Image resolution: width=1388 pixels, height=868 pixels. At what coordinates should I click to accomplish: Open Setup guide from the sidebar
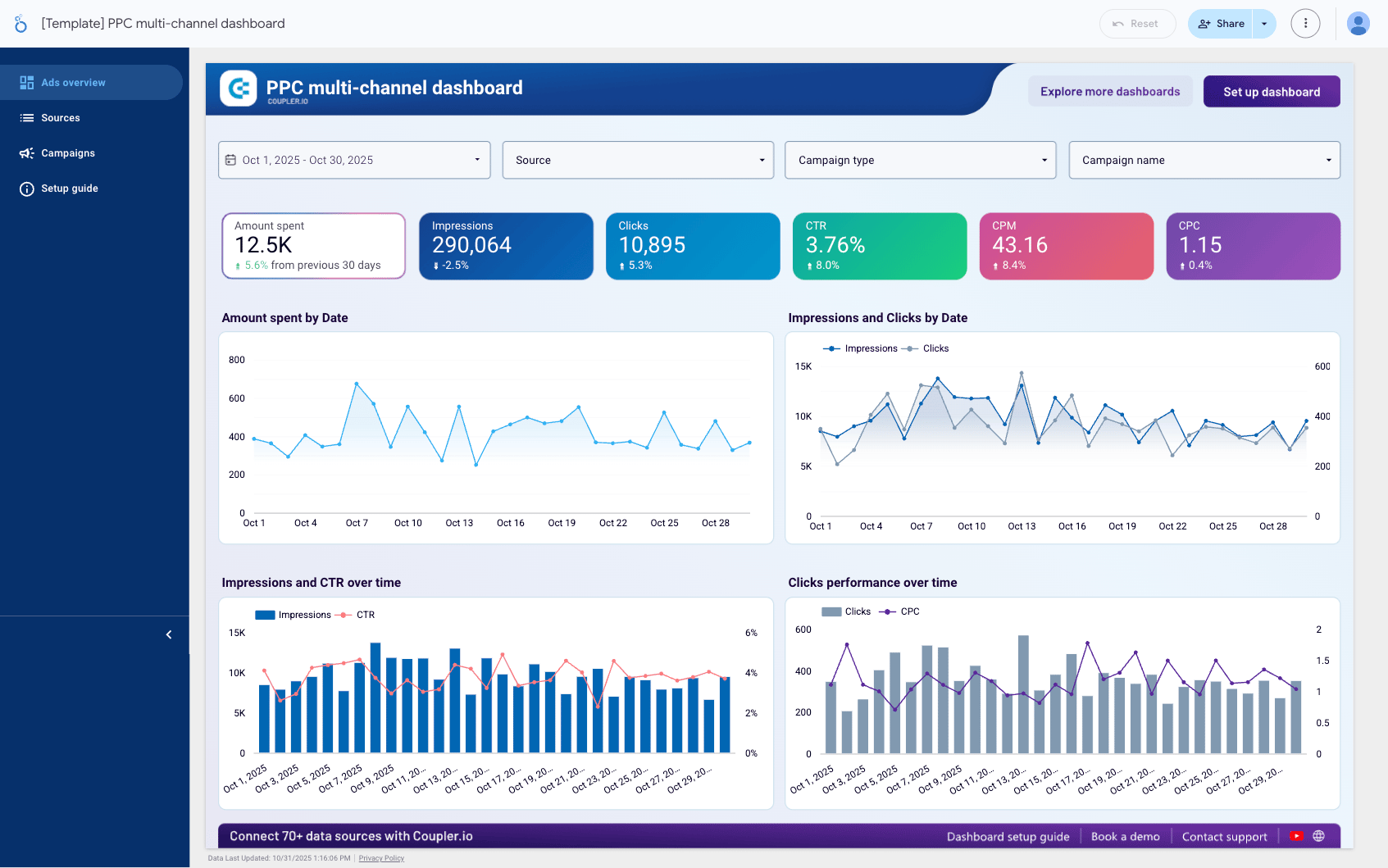[70, 189]
